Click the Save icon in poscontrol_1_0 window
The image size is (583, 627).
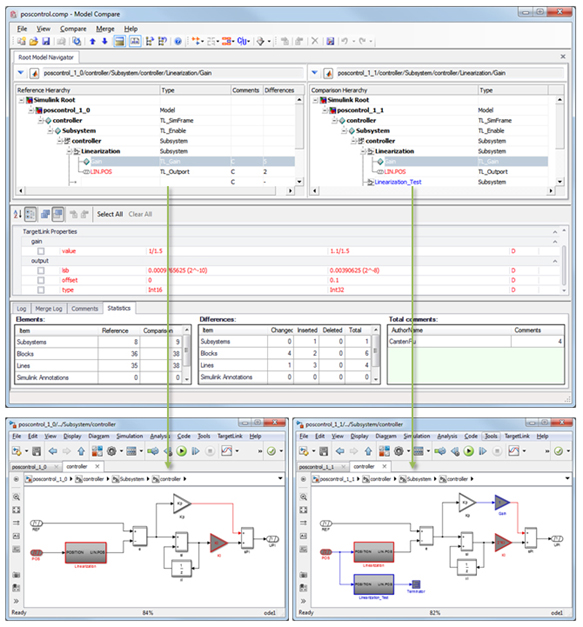(x=36, y=451)
